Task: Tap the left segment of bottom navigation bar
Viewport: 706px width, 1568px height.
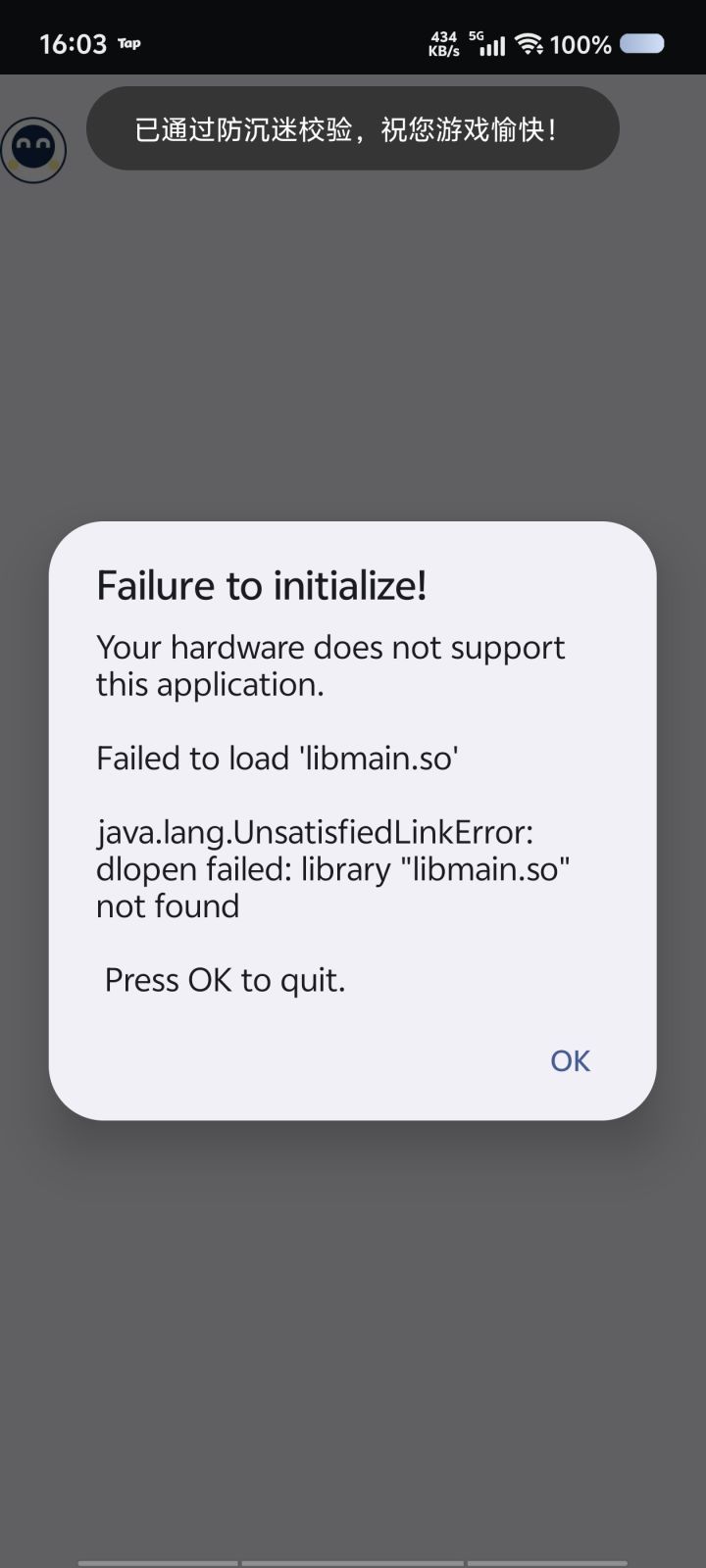Action: tap(158, 1563)
